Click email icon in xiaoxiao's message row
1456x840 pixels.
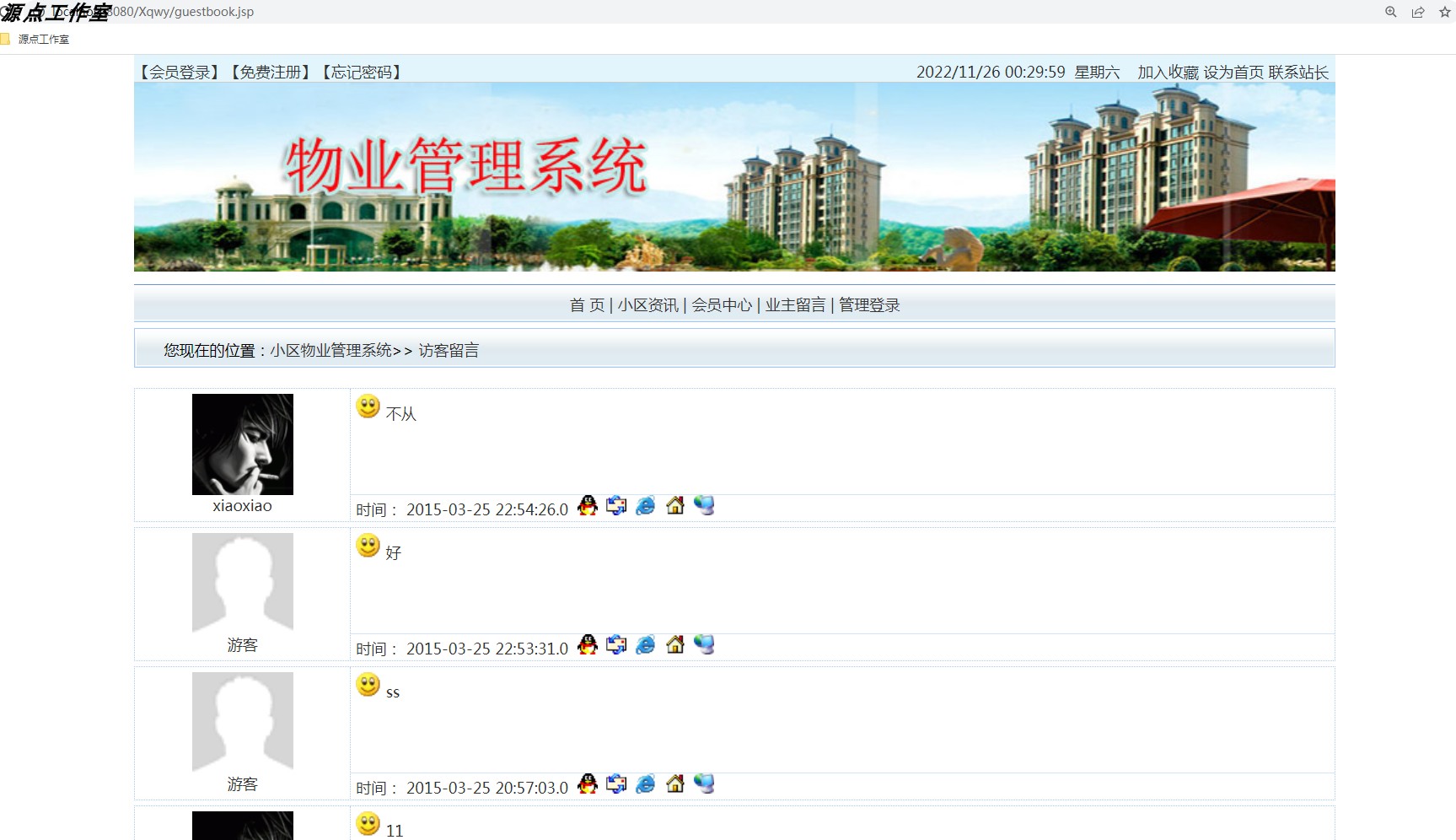coord(616,506)
